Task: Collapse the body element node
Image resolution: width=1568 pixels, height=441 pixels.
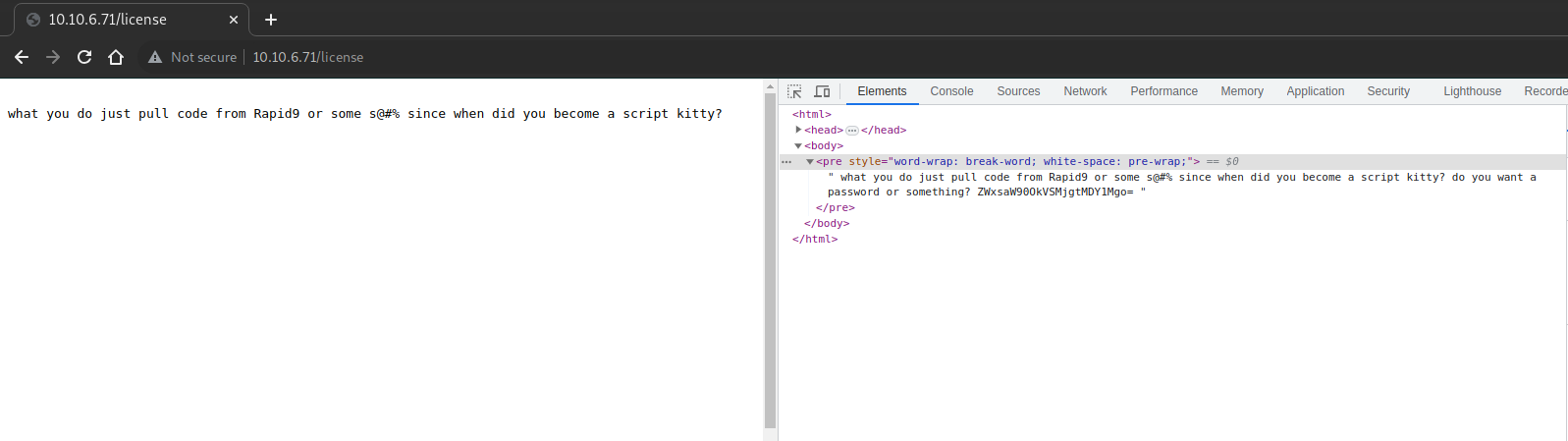Action: tap(798, 145)
